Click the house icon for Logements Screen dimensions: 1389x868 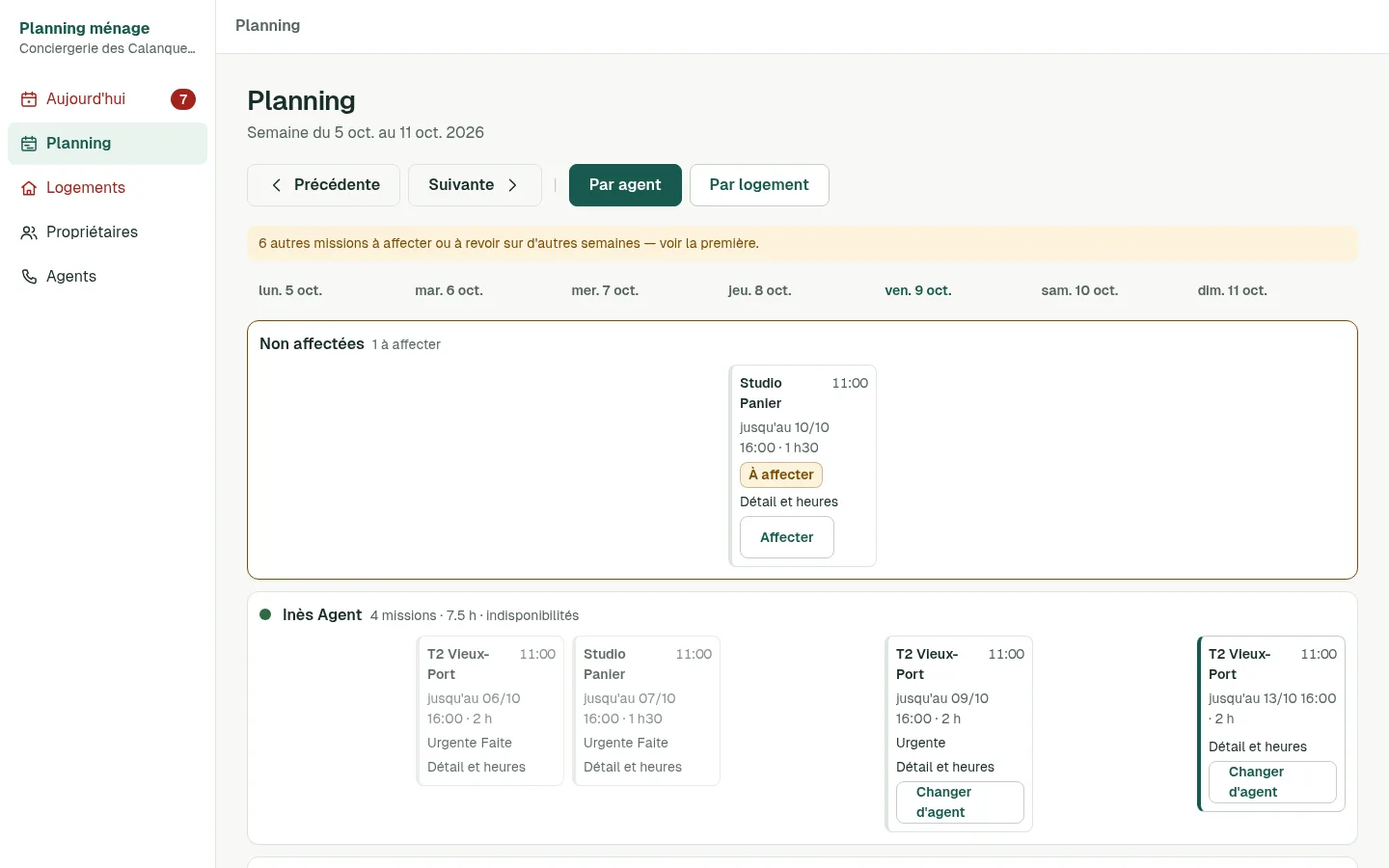[x=29, y=188]
